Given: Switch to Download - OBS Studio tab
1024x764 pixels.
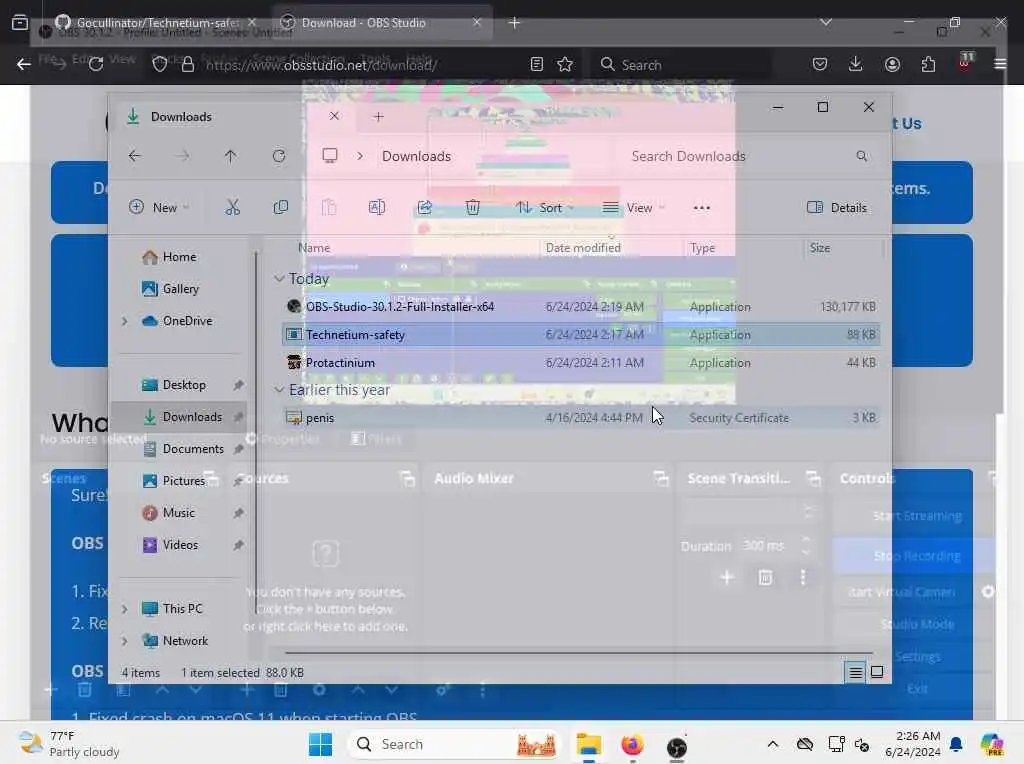Looking at the screenshot, I should point(382,22).
